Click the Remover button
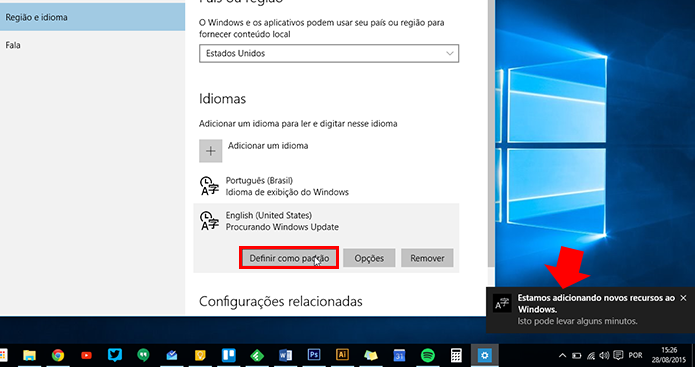 tap(427, 258)
